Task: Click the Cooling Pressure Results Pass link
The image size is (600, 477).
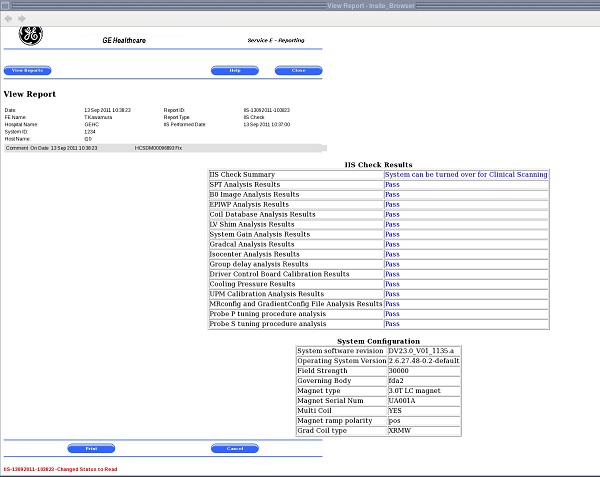Action: 392,284
